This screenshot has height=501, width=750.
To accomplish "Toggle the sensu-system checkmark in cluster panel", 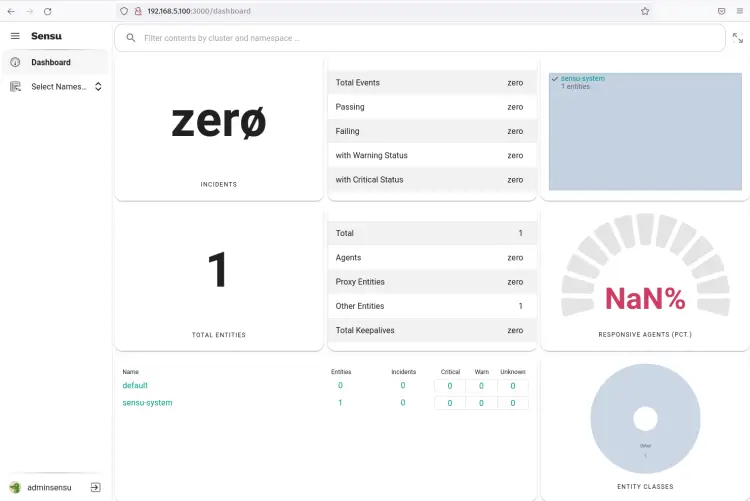I will point(554,78).
